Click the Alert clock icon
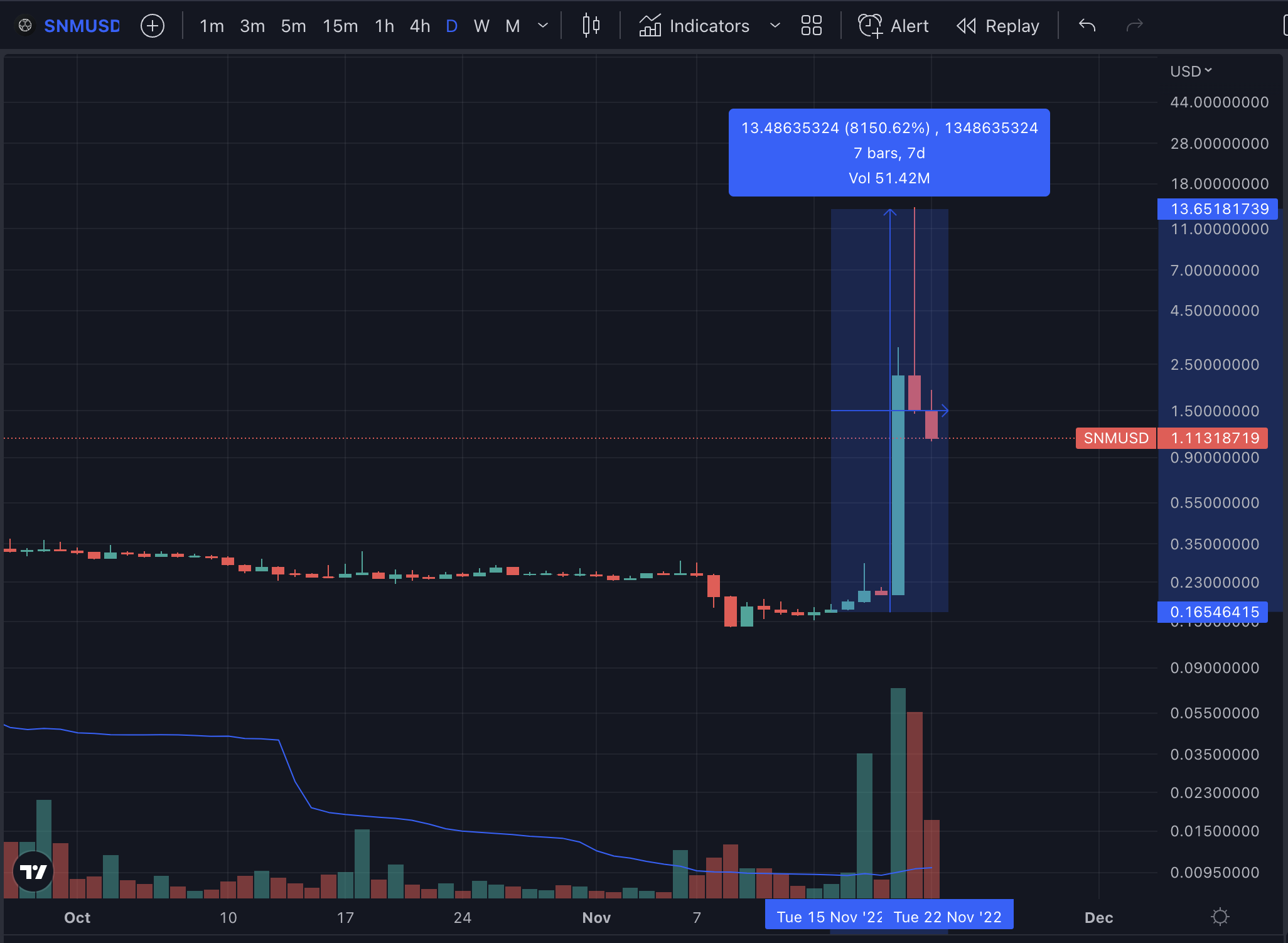 coord(870,26)
